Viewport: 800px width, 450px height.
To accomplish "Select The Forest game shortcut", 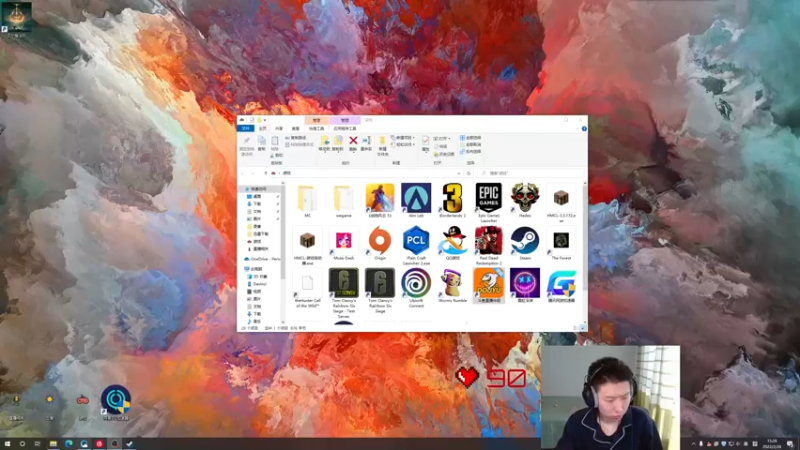I will 561,243.
